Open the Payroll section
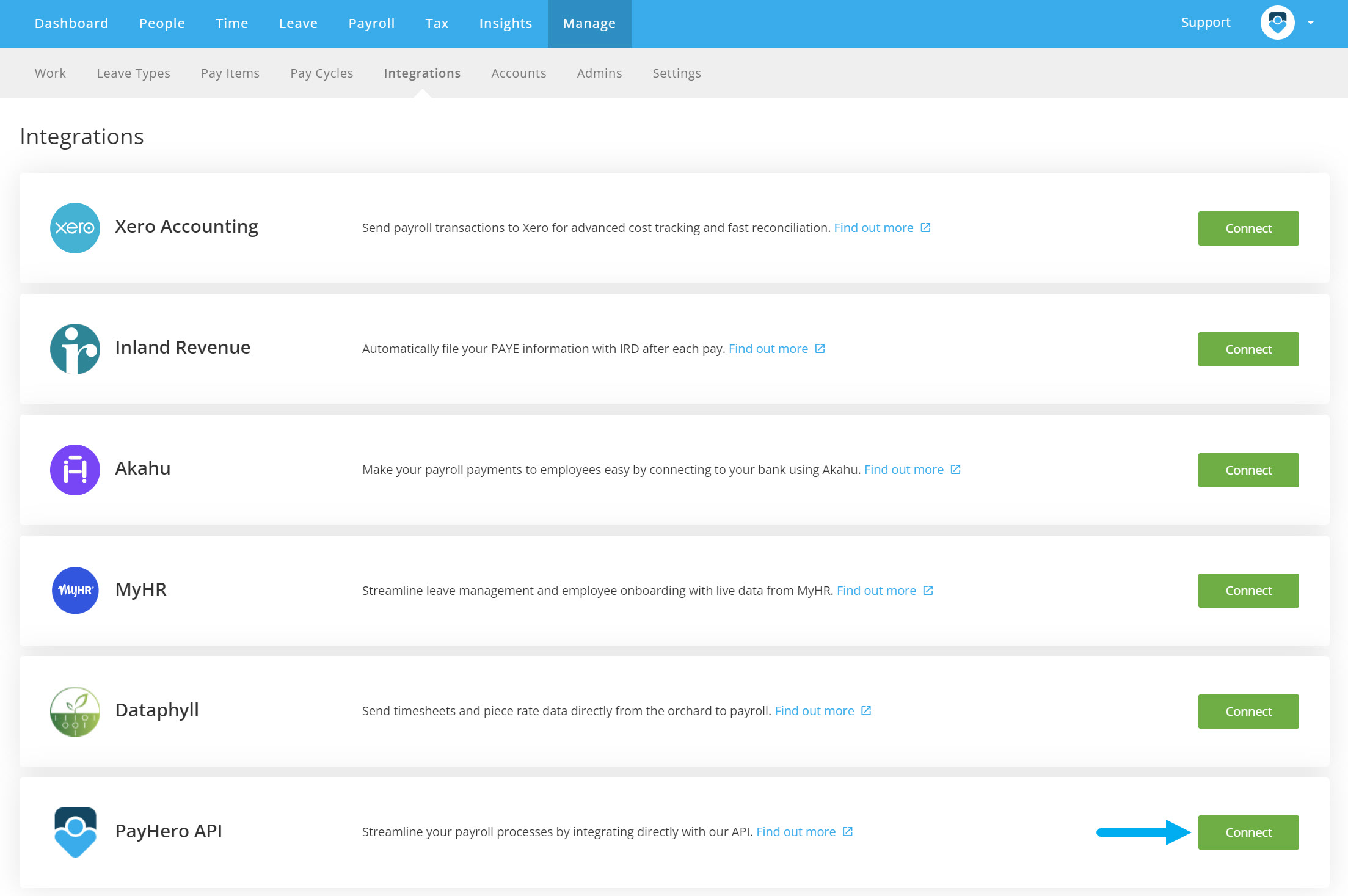Screen dimensions: 1348x896 point(371,23)
